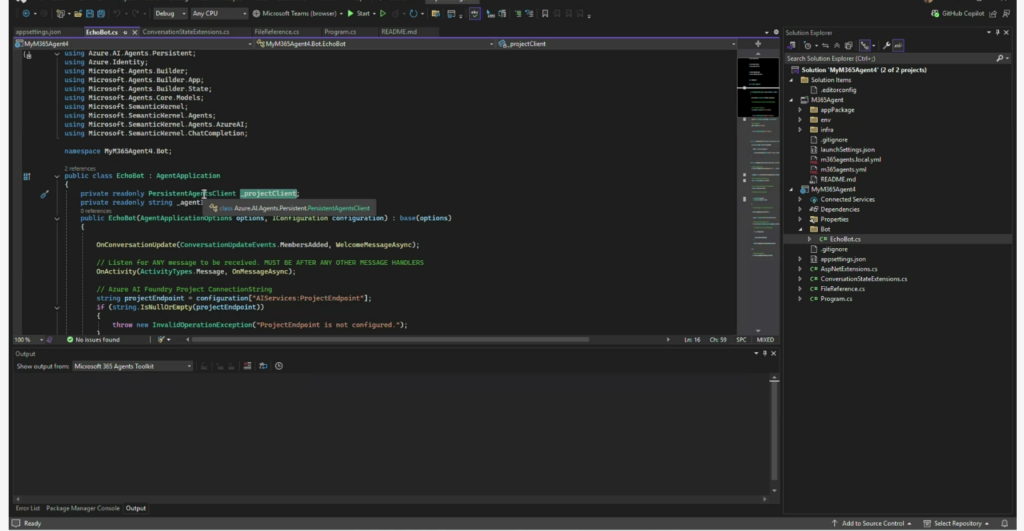Toggle word wrap in Output panel
This screenshot has width=1024, height=531.
click(x=263, y=366)
